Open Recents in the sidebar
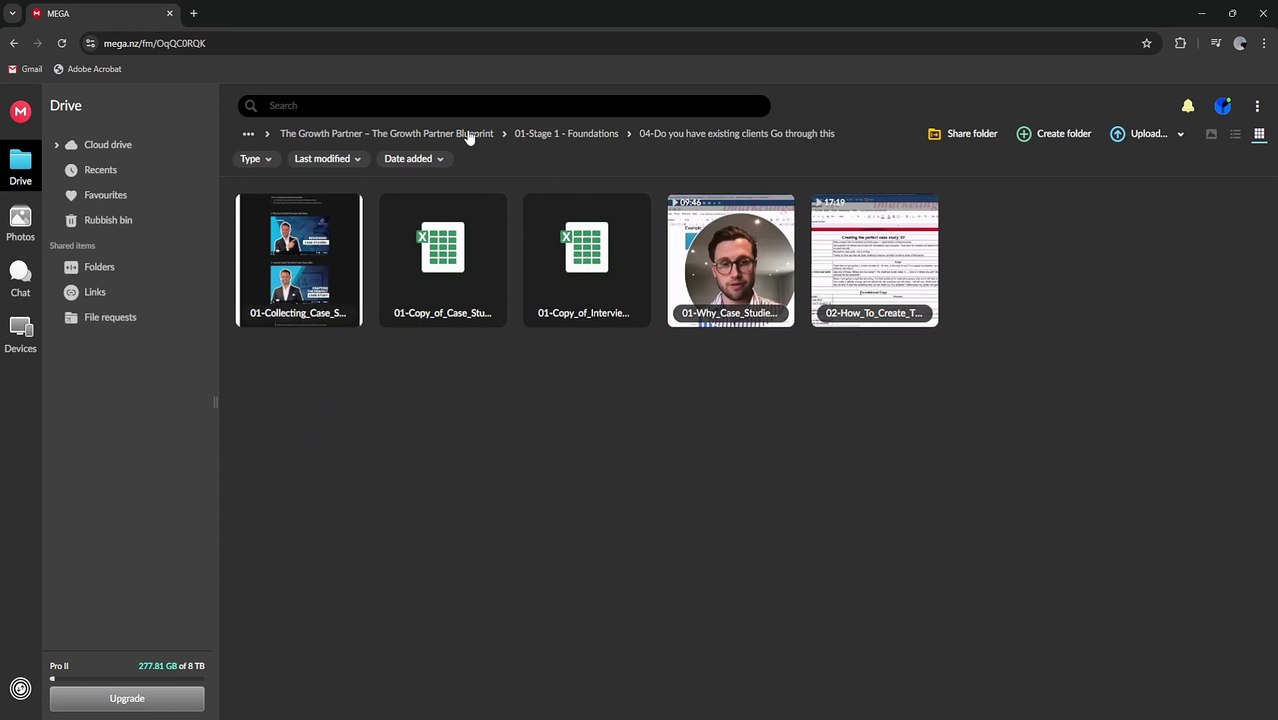1278x720 pixels. tap(100, 170)
